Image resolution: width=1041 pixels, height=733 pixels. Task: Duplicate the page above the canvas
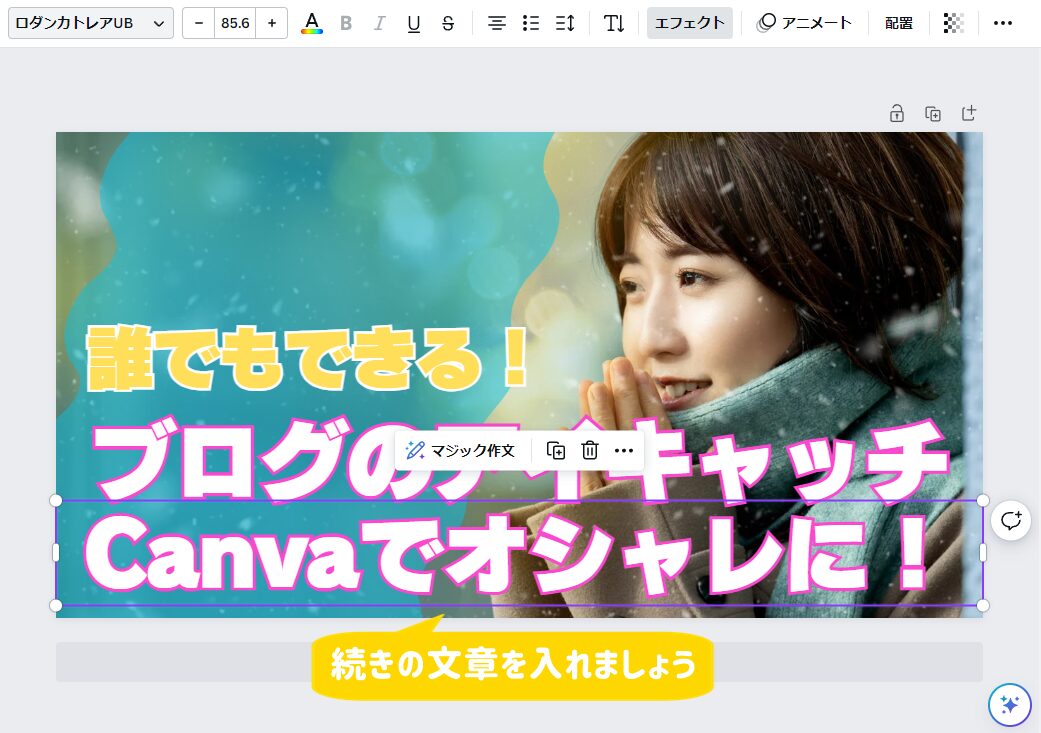tap(933, 114)
